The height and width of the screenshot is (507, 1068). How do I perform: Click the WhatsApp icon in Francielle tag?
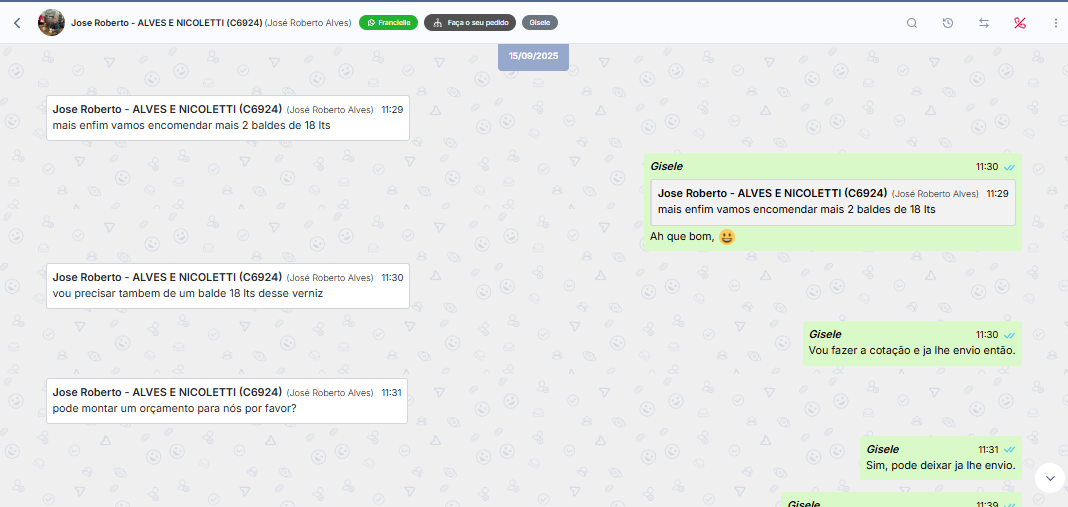[371, 23]
